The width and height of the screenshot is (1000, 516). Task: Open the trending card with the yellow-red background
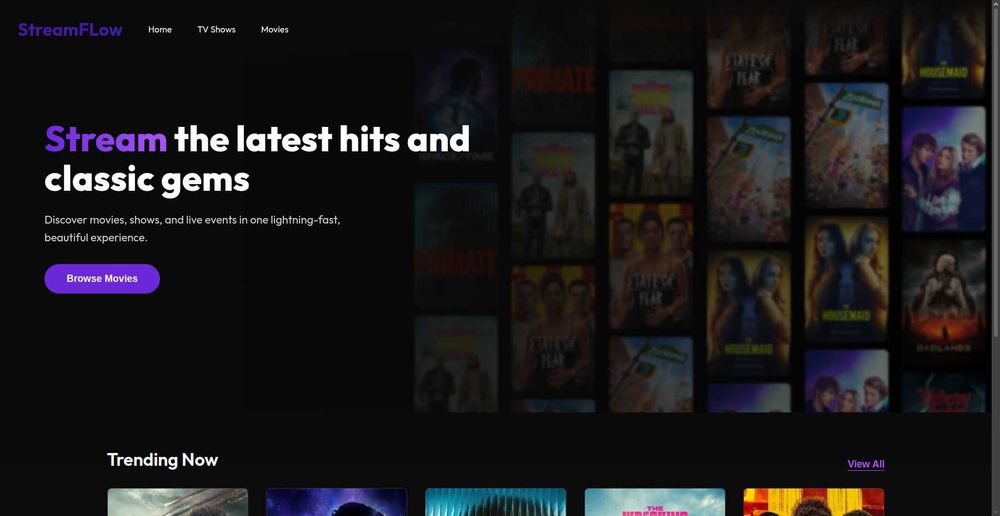tap(814, 502)
